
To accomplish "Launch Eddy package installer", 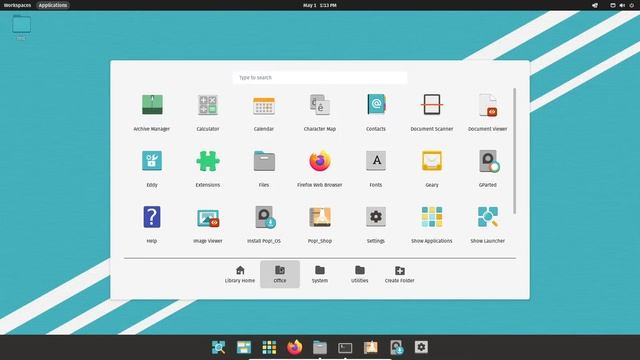I will tap(152, 168).
